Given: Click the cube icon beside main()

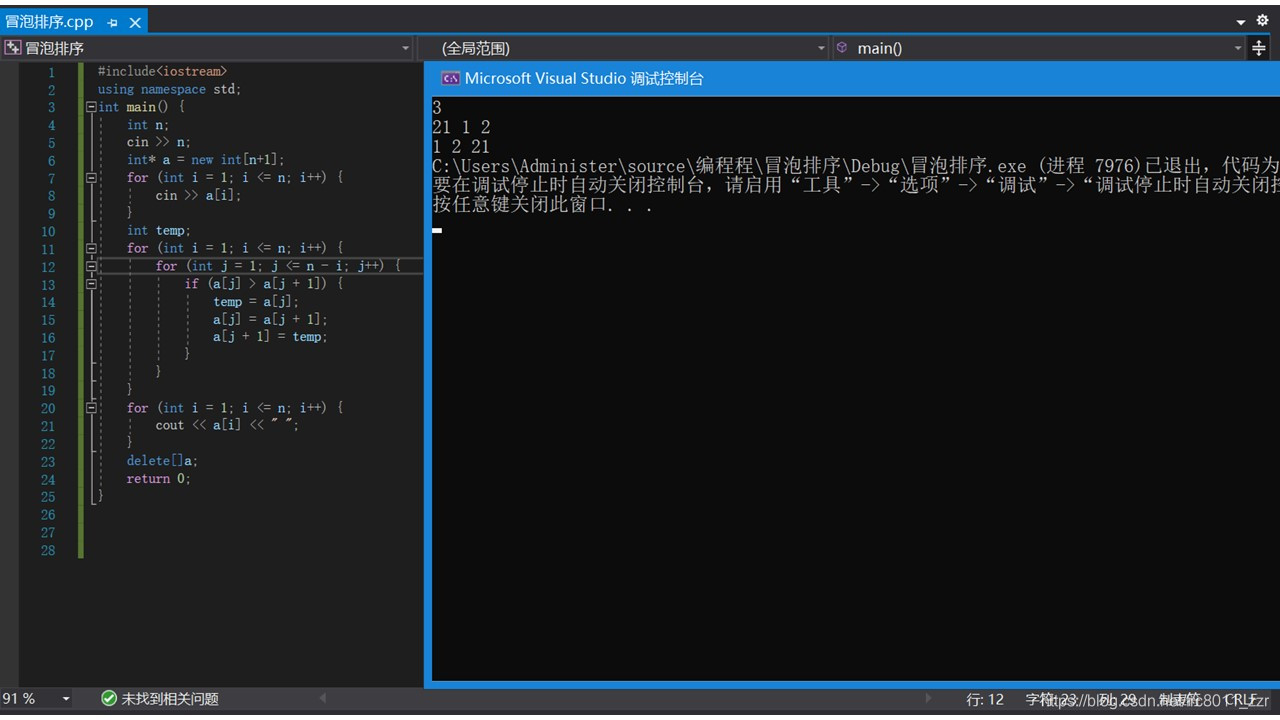Looking at the screenshot, I should tap(842, 47).
